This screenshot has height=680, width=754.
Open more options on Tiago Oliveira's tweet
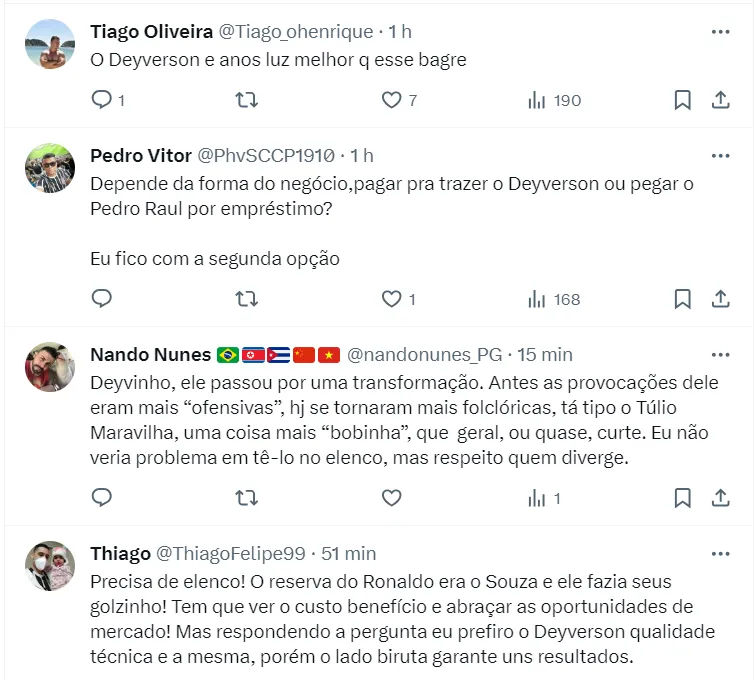coord(720,32)
